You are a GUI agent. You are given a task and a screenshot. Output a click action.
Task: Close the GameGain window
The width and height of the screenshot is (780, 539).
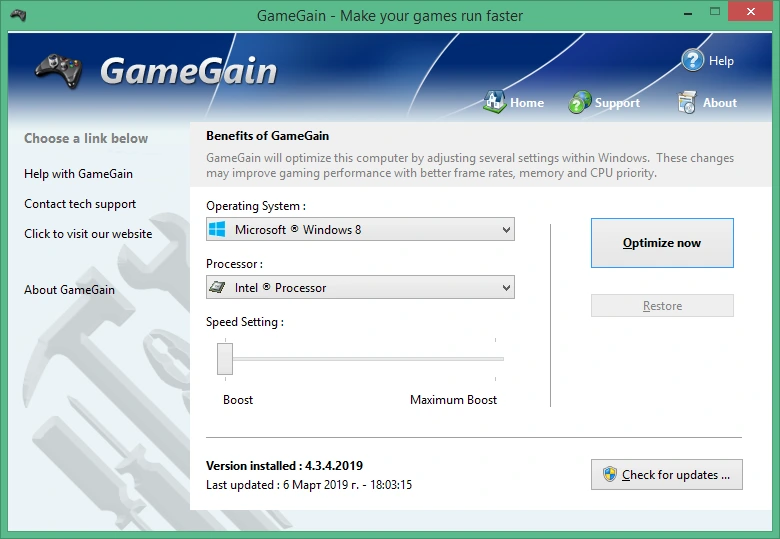751,12
